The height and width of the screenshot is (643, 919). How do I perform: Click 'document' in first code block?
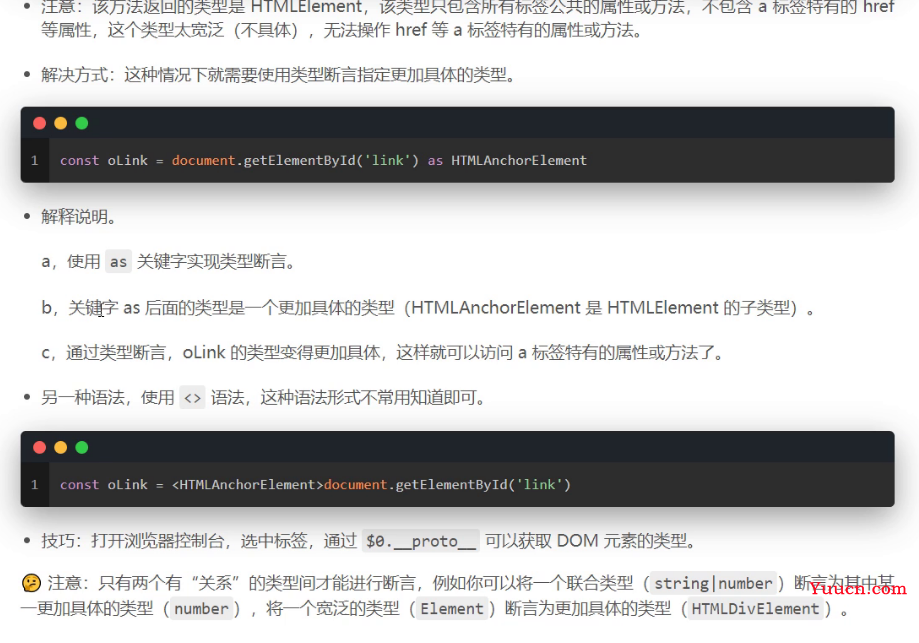tap(203, 161)
